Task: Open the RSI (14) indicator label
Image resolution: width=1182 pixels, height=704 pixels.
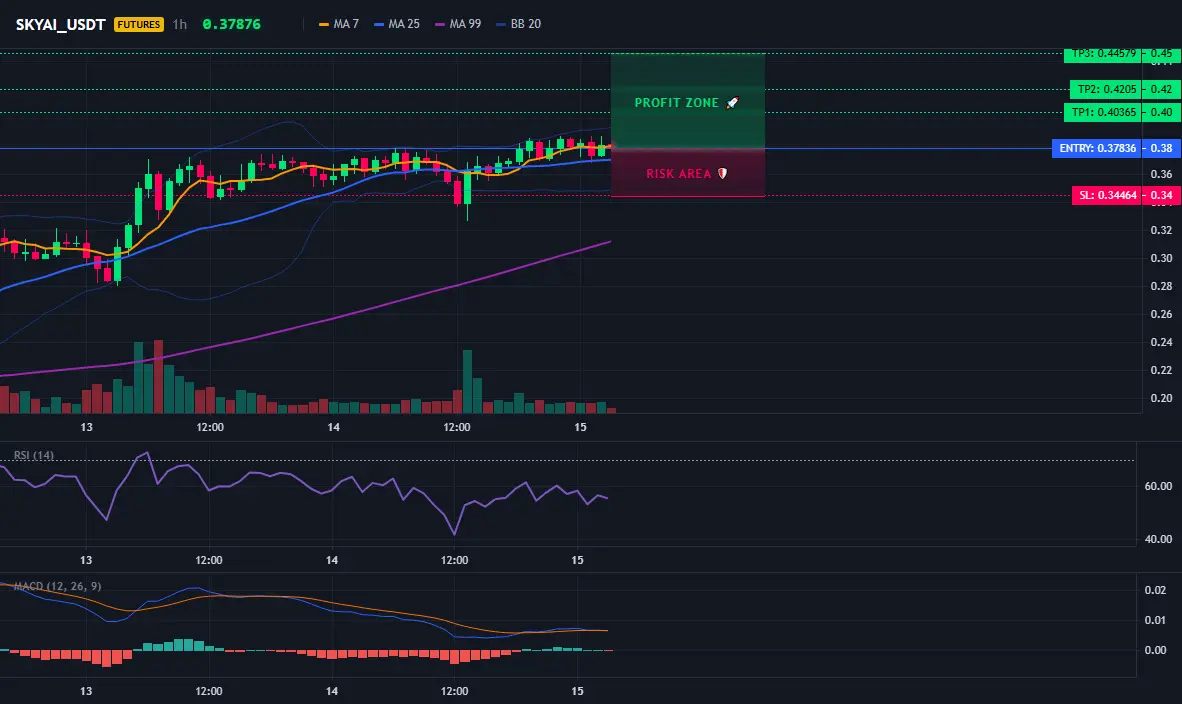Action: 34,455
